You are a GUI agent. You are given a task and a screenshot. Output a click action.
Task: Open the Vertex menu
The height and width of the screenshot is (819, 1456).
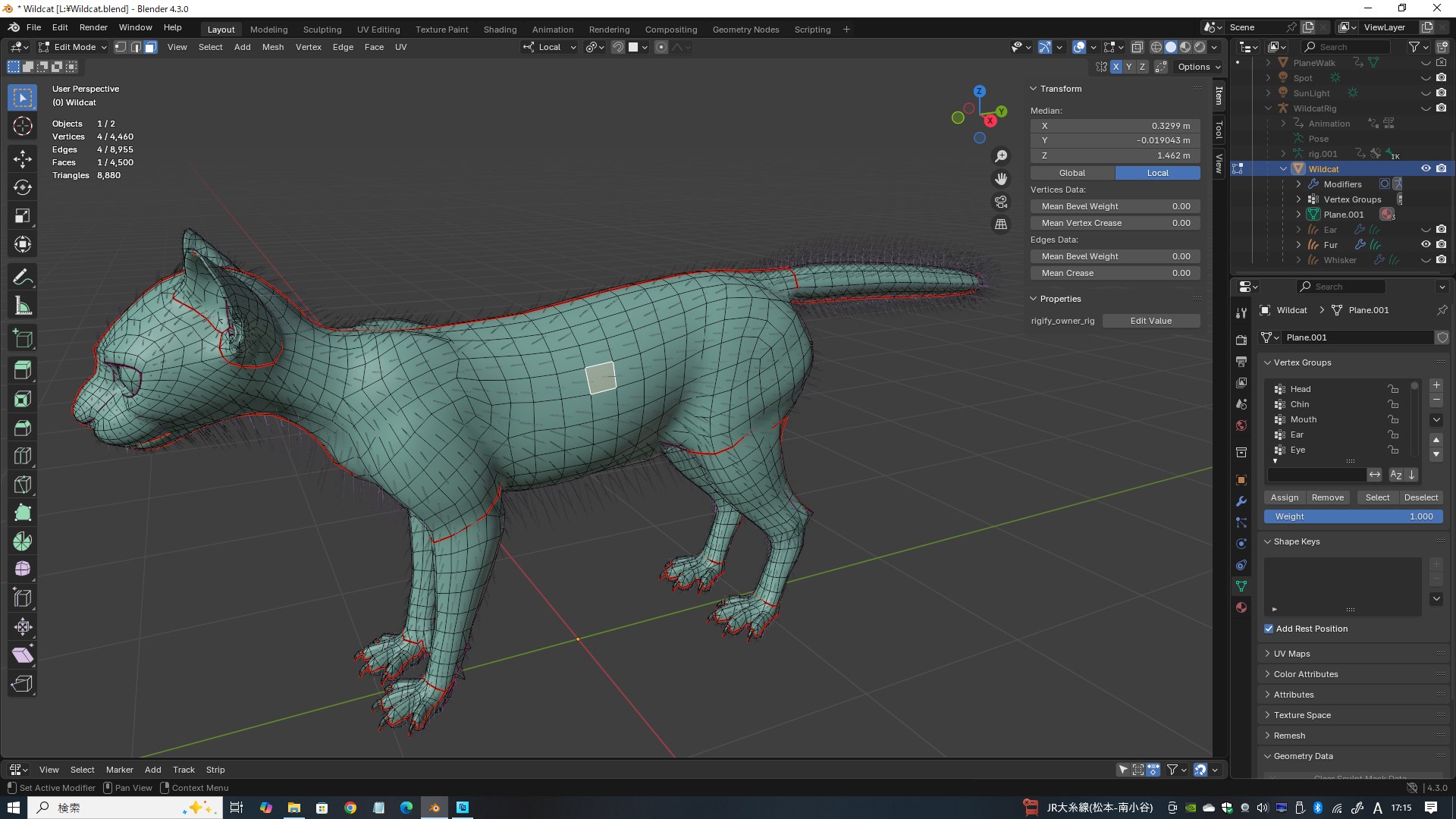[308, 47]
